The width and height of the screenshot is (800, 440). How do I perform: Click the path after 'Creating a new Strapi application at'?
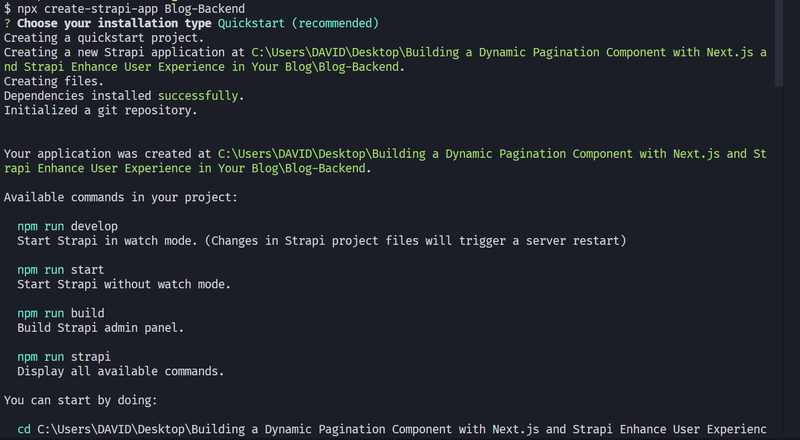coord(385,60)
